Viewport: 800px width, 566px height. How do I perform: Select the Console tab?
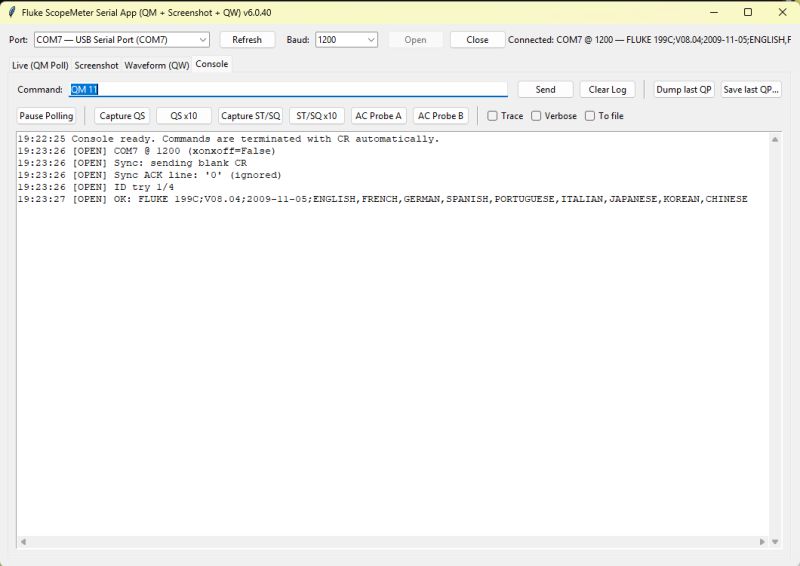(x=212, y=64)
